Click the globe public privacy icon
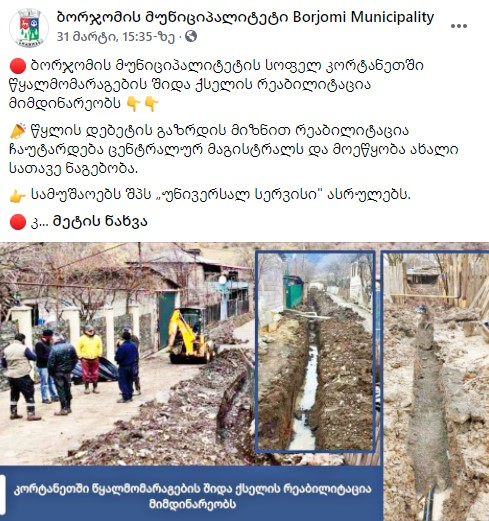This screenshot has height=521, width=489. [191, 36]
